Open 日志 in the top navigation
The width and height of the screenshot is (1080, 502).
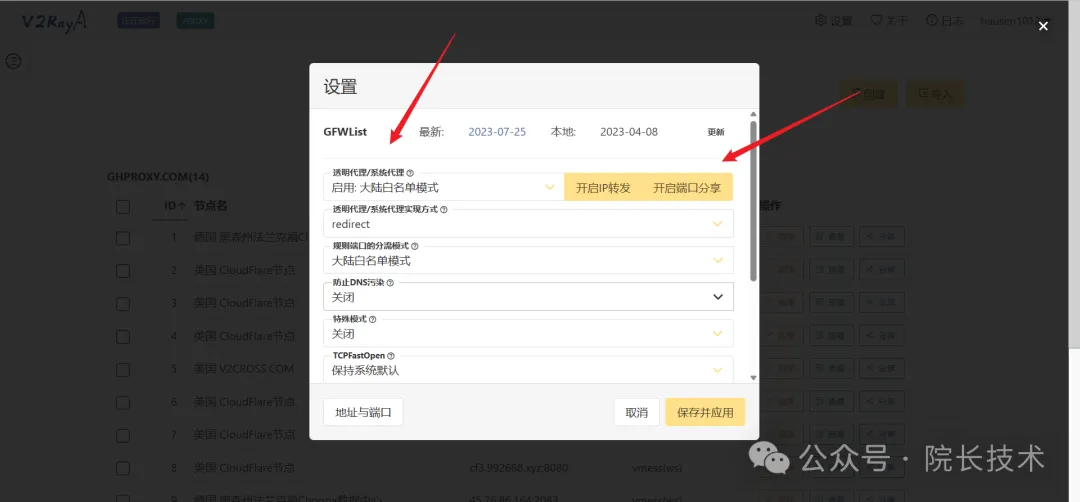click(944, 20)
